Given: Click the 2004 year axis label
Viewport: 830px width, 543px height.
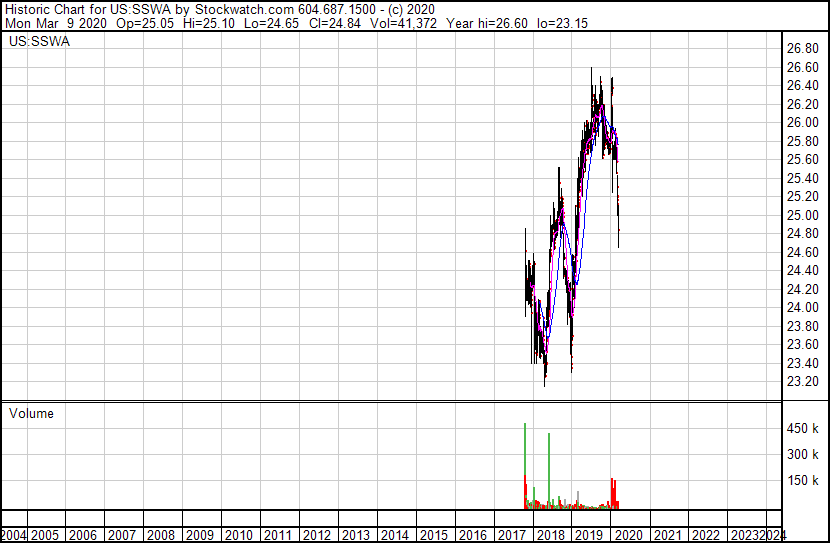Looking at the screenshot, I should [x=14, y=535].
